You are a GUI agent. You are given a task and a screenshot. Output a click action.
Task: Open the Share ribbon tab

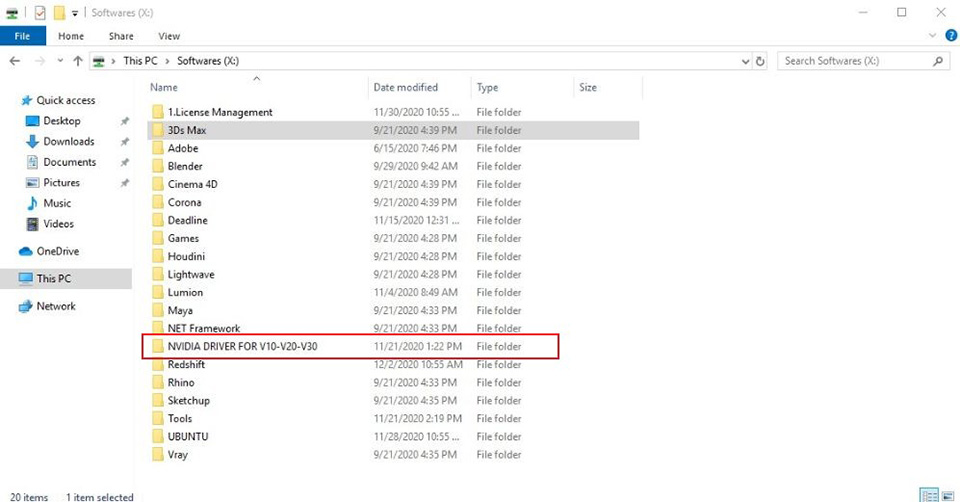(x=121, y=36)
